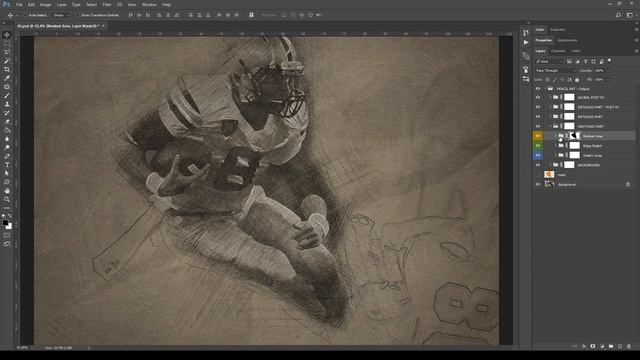This screenshot has height=360, width=640.
Task: Select the Move tool in the toolbox
Action: point(7,35)
